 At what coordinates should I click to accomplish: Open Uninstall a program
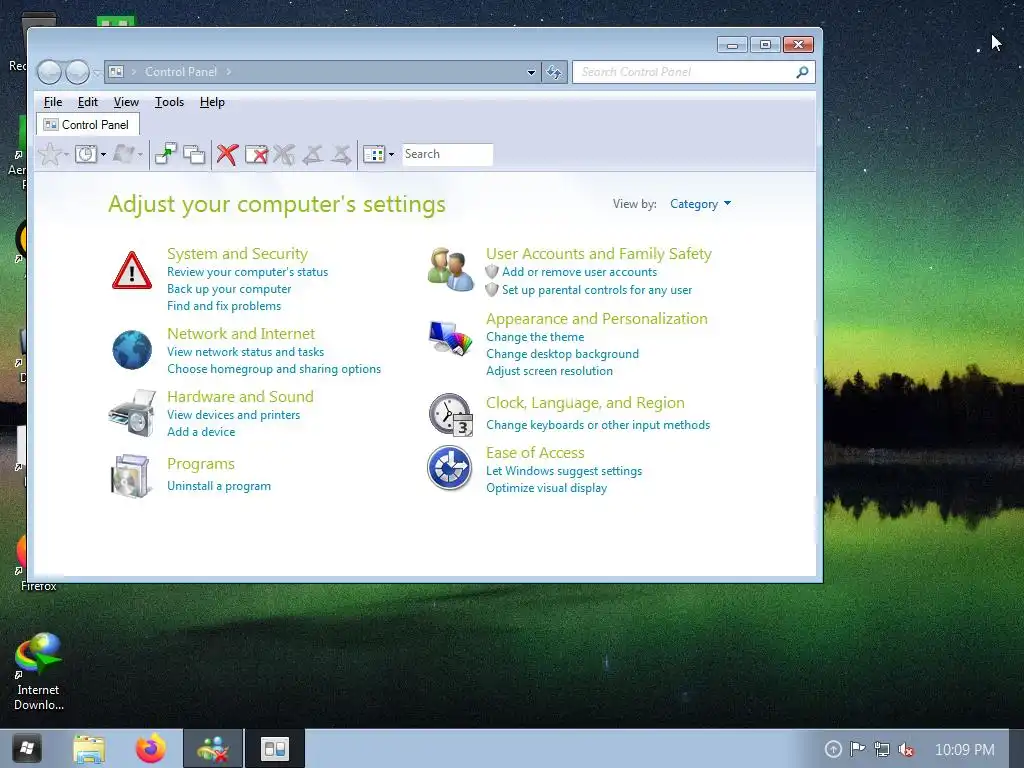pos(219,486)
